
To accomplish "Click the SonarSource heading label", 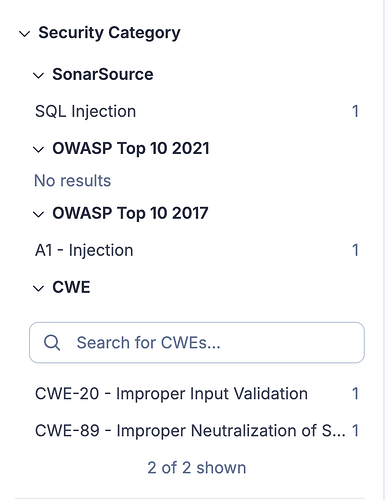I will pyautogui.click(x=103, y=74).
